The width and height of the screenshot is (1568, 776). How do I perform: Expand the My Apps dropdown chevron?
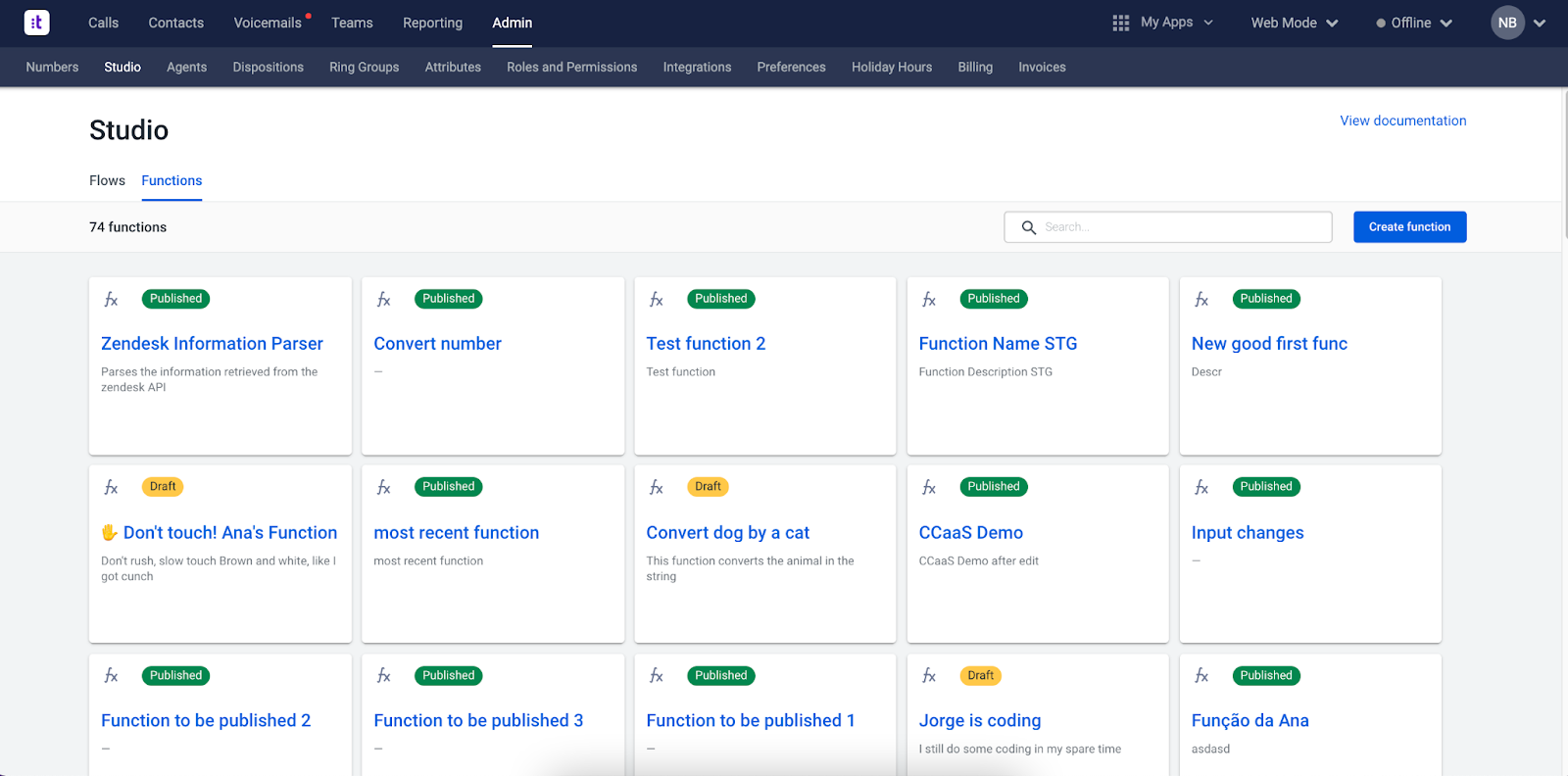tap(1208, 23)
